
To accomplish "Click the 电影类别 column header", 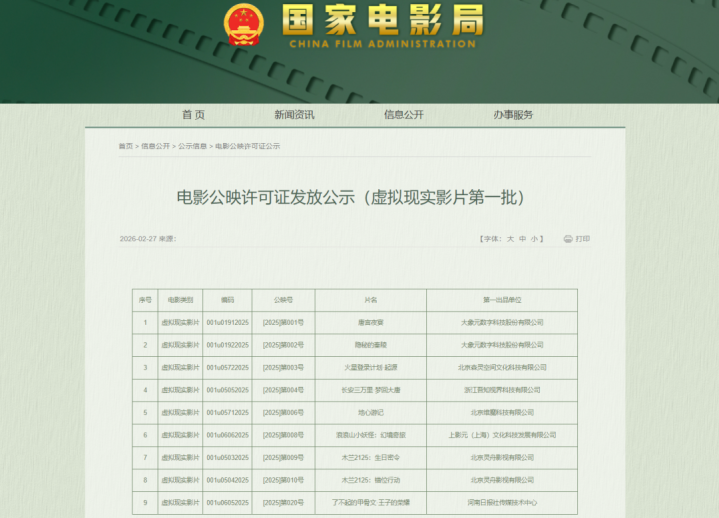I will point(180,300).
